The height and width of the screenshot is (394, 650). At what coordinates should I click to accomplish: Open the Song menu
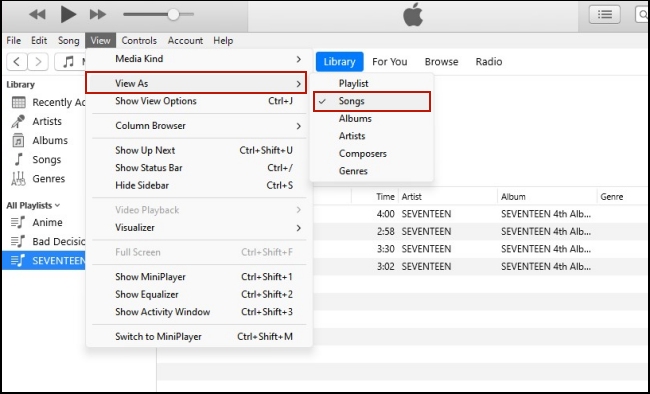point(68,41)
